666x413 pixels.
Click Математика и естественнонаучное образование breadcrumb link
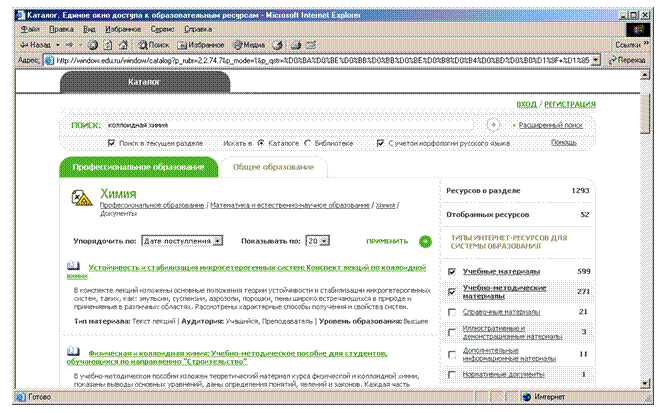pyautogui.click(x=290, y=205)
